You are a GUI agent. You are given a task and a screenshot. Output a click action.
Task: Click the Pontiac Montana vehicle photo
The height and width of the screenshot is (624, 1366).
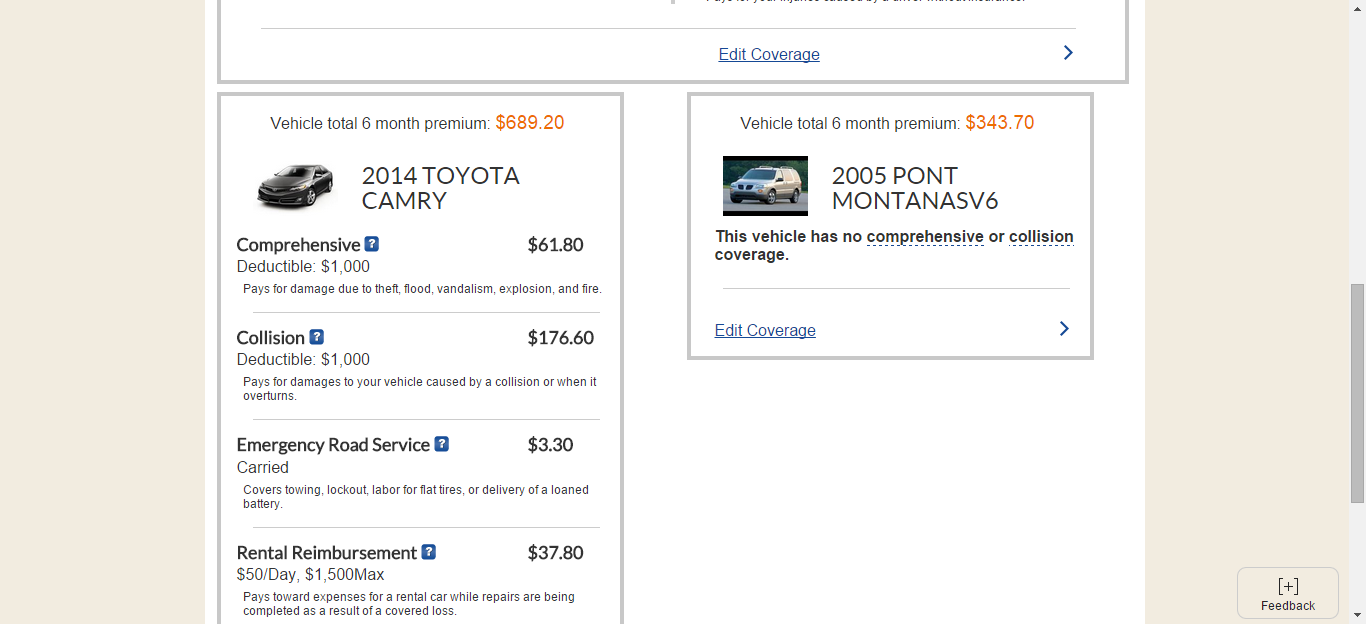point(765,186)
